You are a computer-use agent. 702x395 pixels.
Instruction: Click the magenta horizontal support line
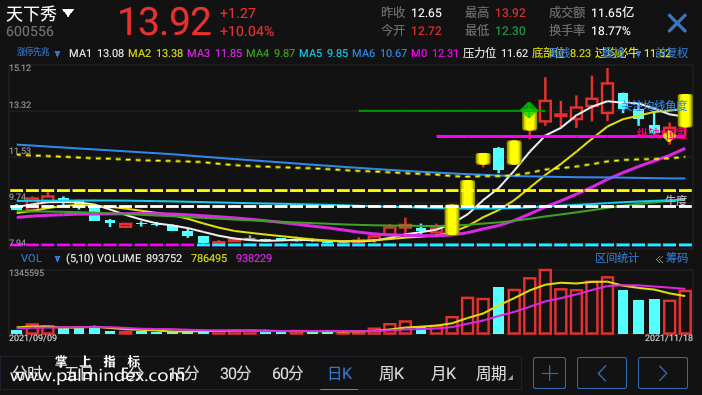[x=561, y=136]
